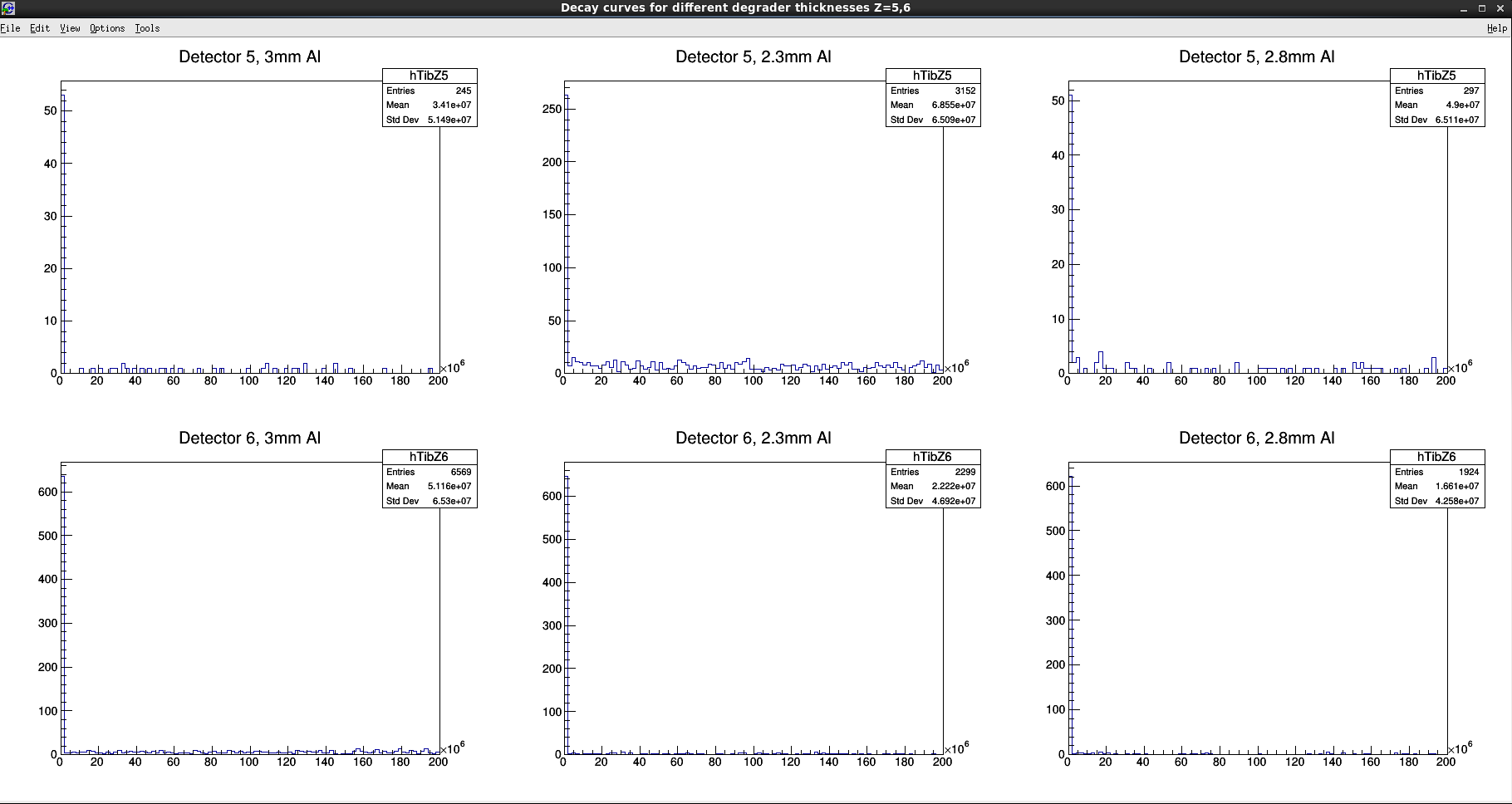Click the Entries value 1924
This screenshot has height=804, width=1512.
(x=1469, y=472)
